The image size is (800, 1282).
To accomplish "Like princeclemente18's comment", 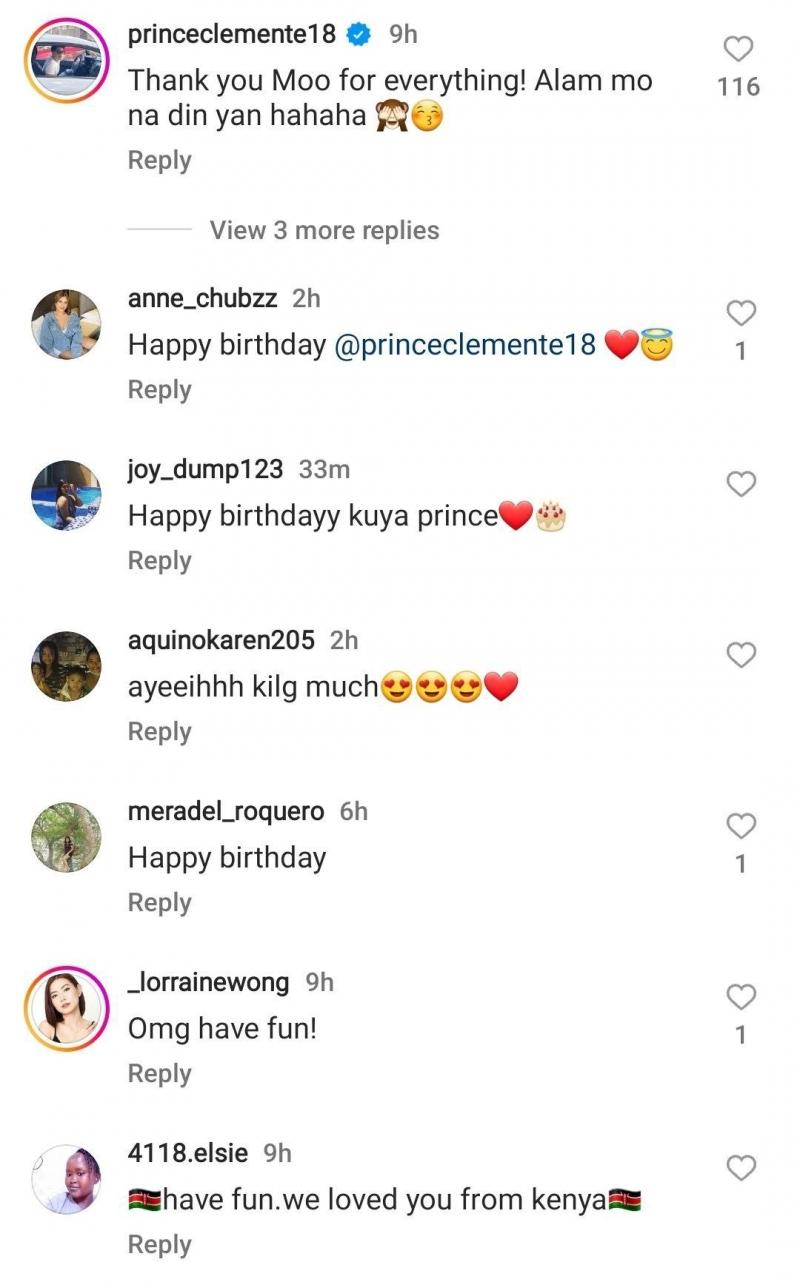I will pyautogui.click(x=739, y=49).
